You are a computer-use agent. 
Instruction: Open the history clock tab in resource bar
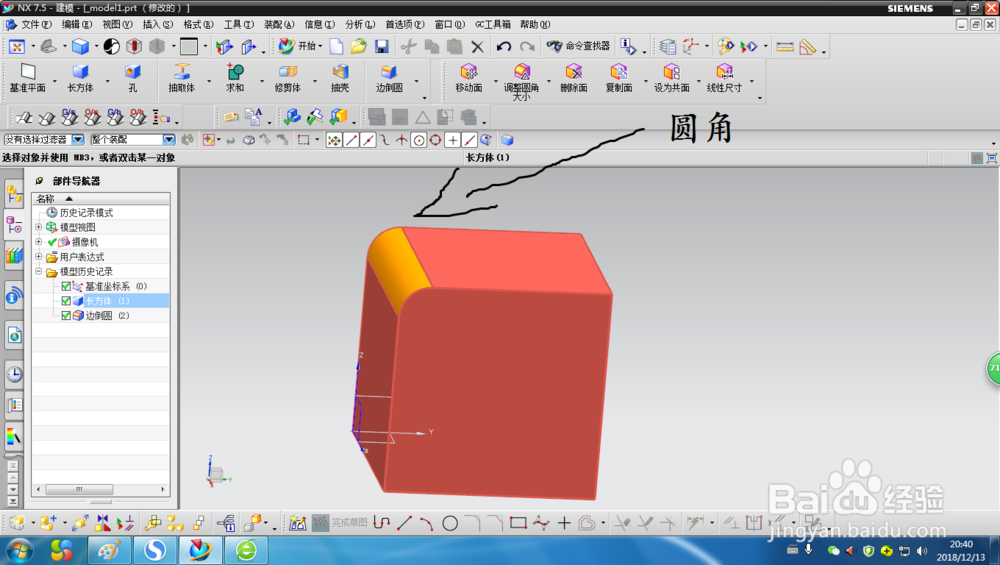pyautogui.click(x=14, y=374)
